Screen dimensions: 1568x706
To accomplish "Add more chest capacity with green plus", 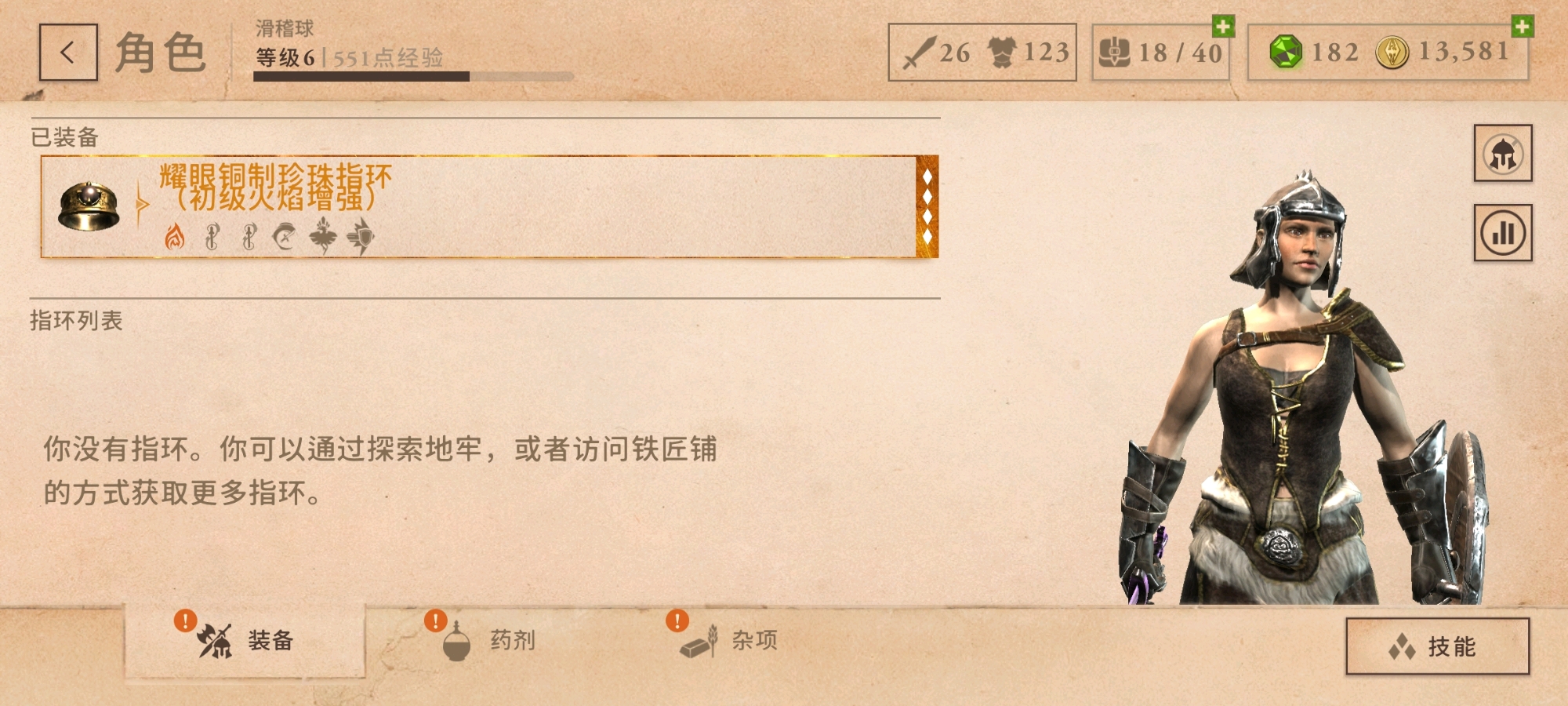I will [1222, 26].
